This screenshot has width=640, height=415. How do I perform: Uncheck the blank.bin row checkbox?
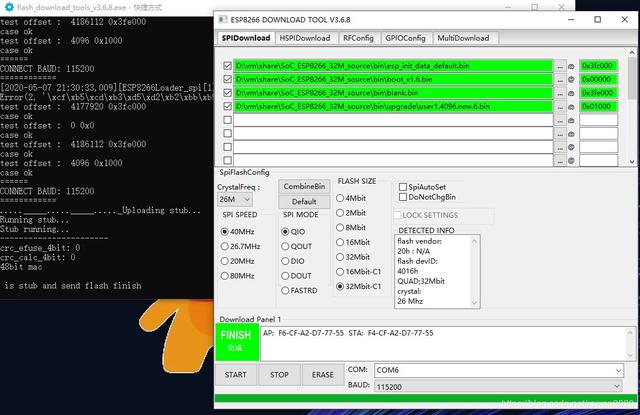[x=228, y=93]
